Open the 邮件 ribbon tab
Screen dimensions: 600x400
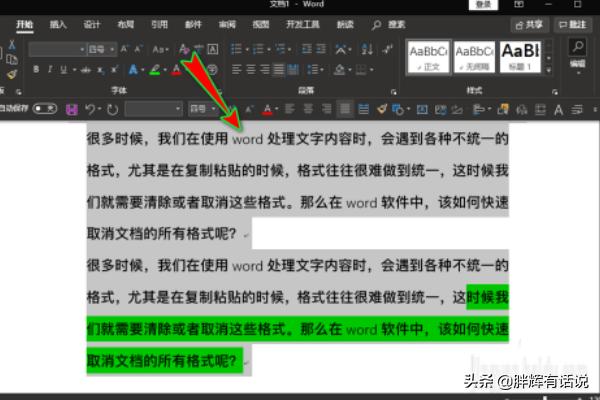(193, 25)
